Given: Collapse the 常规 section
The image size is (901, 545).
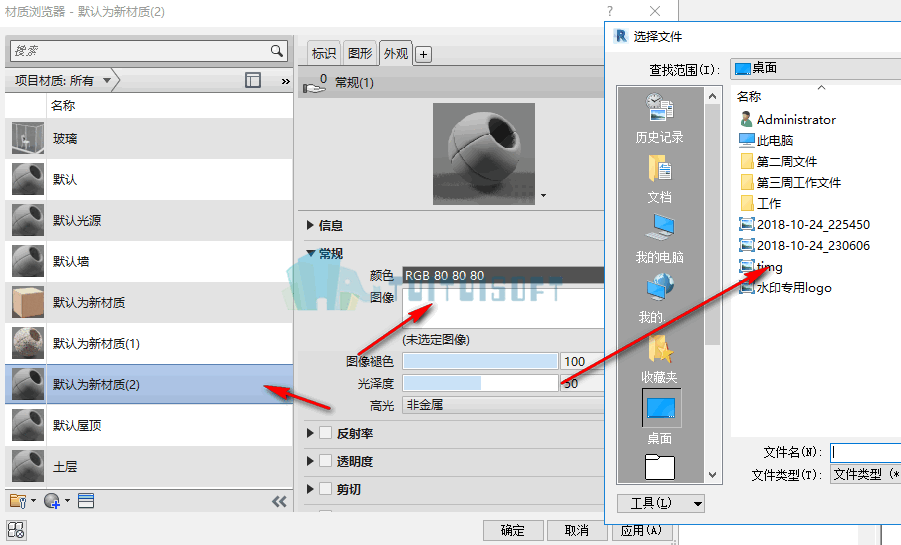Looking at the screenshot, I should (x=310, y=253).
